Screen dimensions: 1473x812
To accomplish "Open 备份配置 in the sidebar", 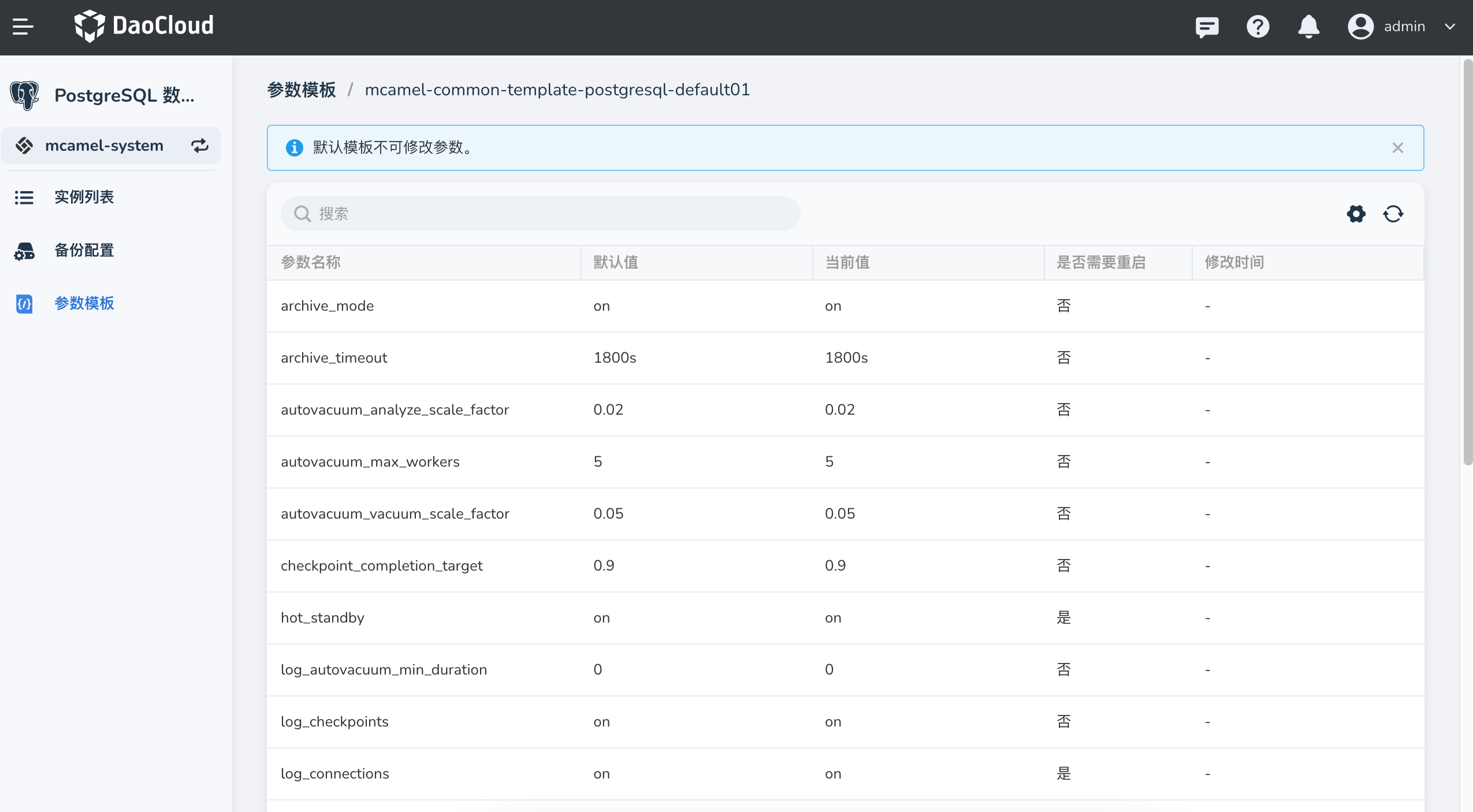I will [x=84, y=250].
